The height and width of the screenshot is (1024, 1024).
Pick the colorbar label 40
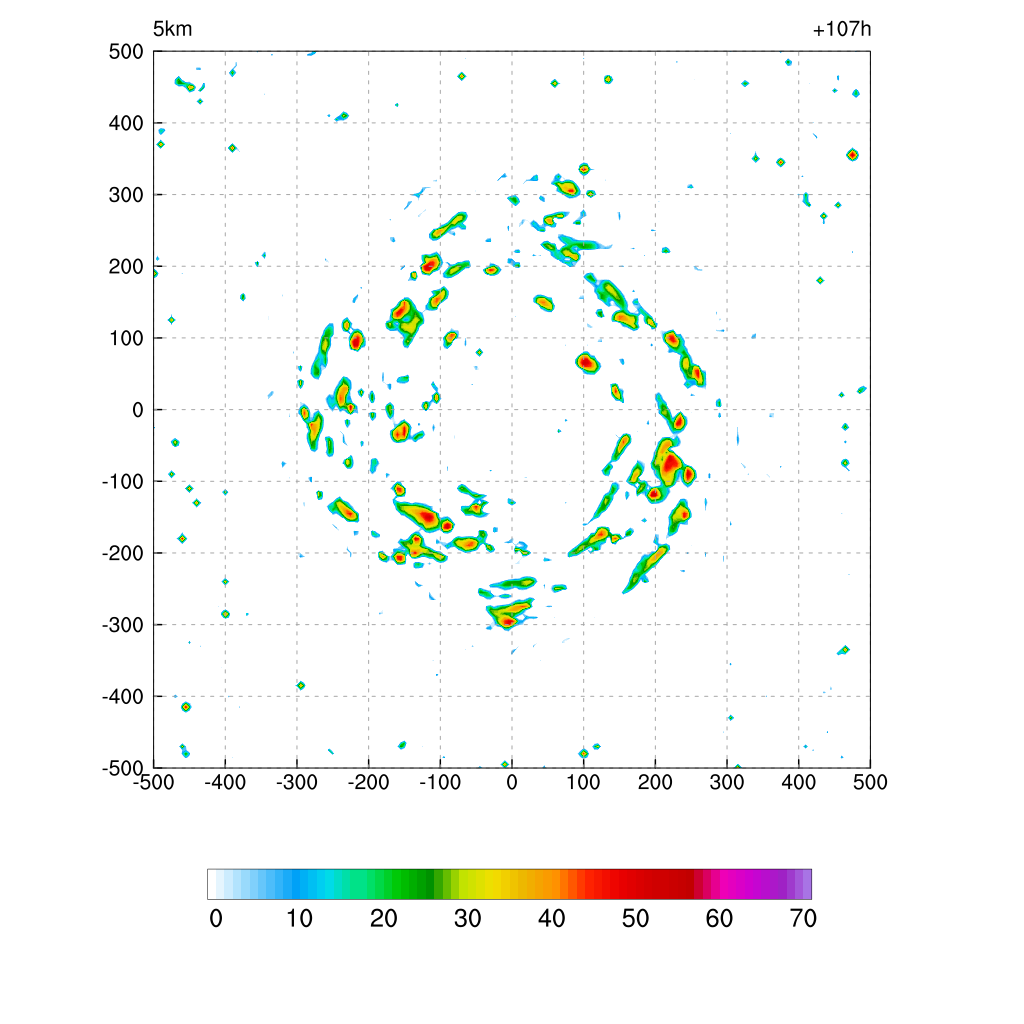[x=552, y=919]
